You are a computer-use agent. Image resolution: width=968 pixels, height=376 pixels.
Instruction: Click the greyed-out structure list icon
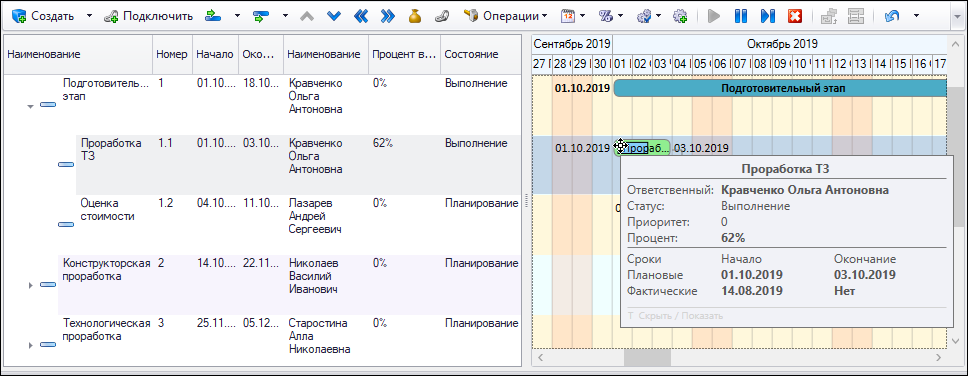856,17
